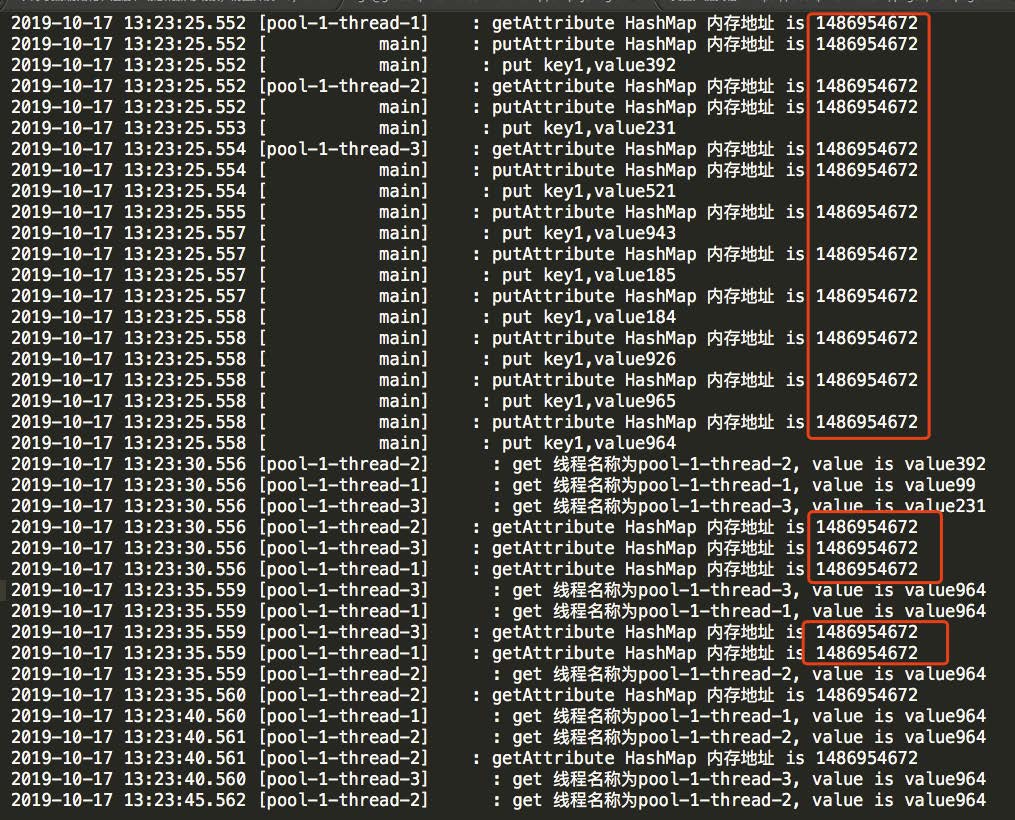The width and height of the screenshot is (1015, 820).
Task: Click the log text 'put key1,value231'
Action: click(x=588, y=128)
